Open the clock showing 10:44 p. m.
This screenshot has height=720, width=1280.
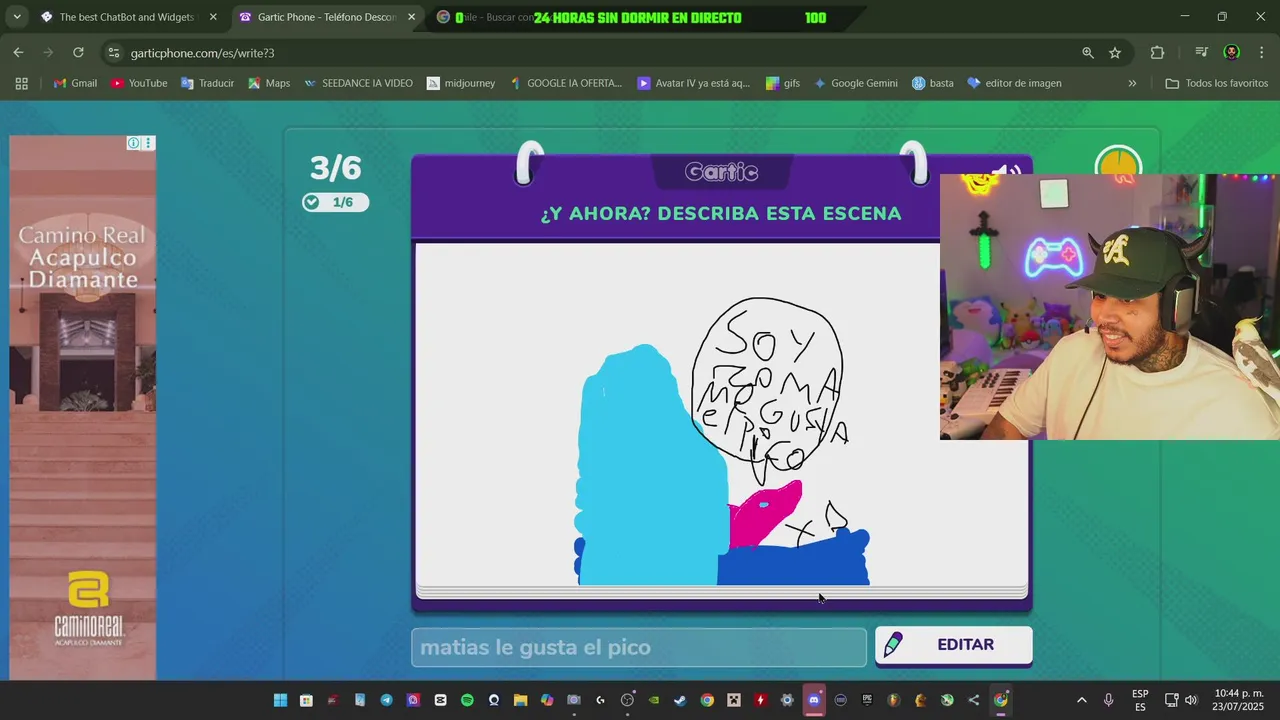point(1239,700)
